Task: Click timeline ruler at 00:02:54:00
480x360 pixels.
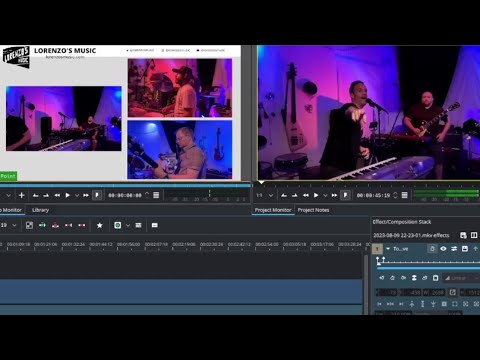Action: pos(267,244)
